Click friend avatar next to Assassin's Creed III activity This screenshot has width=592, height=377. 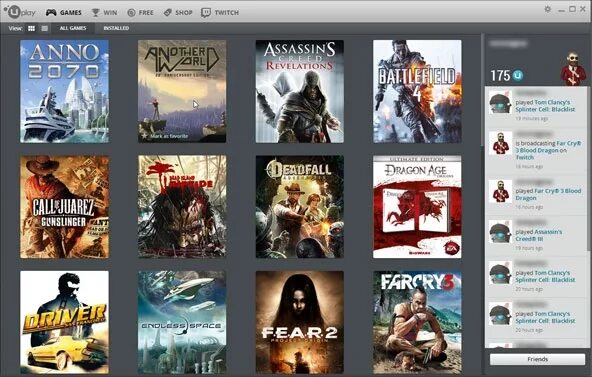tap(500, 232)
